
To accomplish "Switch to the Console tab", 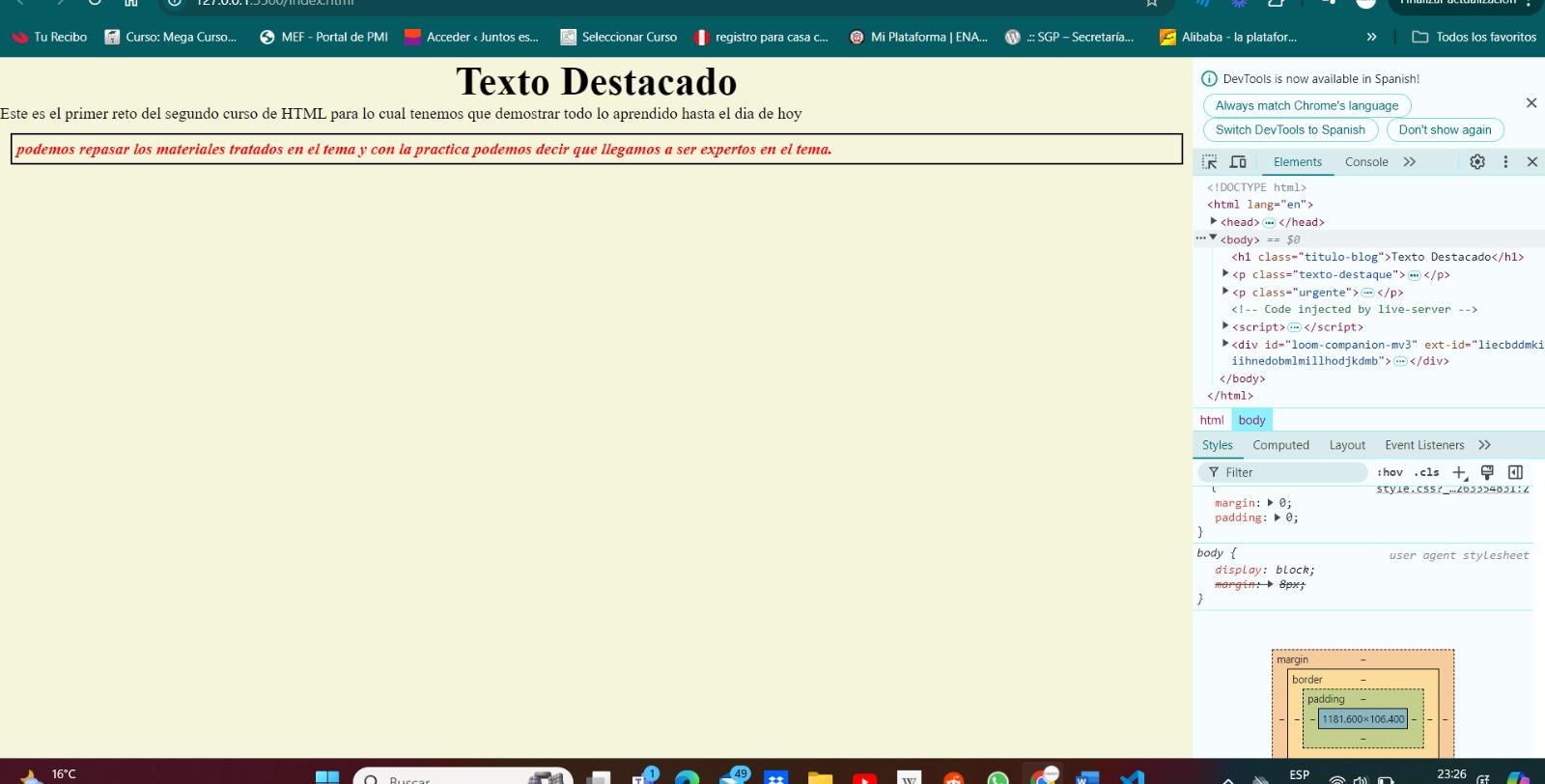I will click(1366, 162).
